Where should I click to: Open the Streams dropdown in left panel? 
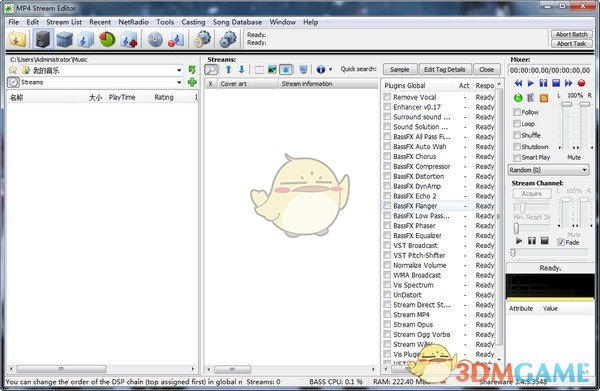(179, 82)
